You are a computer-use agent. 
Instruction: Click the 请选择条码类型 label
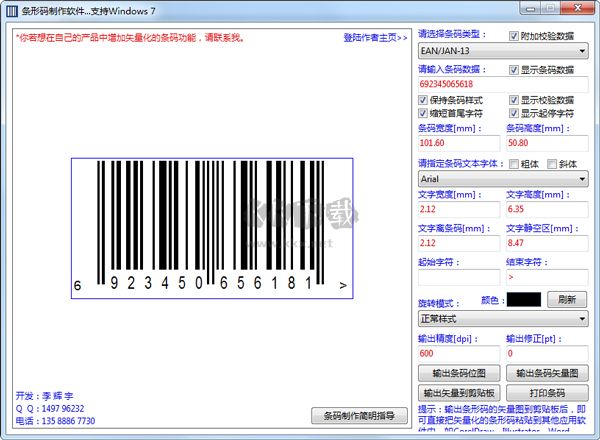pos(452,34)
